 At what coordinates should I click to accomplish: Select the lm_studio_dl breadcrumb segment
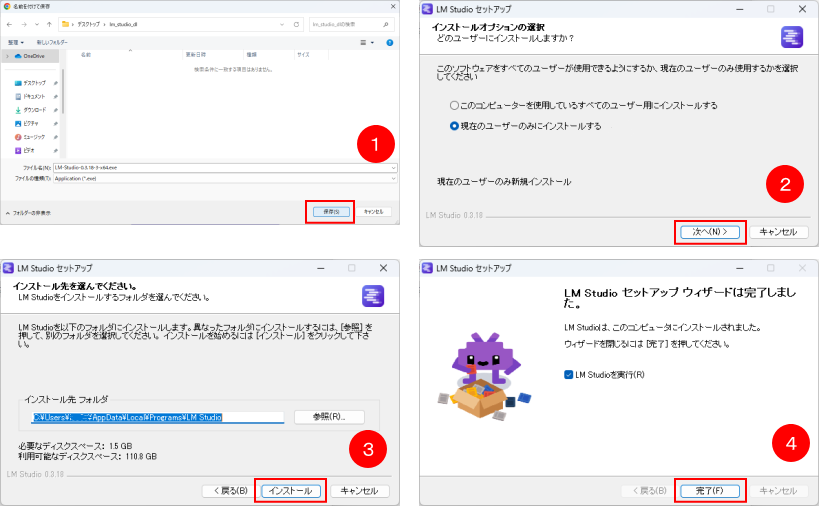click(x=123, y=25)
